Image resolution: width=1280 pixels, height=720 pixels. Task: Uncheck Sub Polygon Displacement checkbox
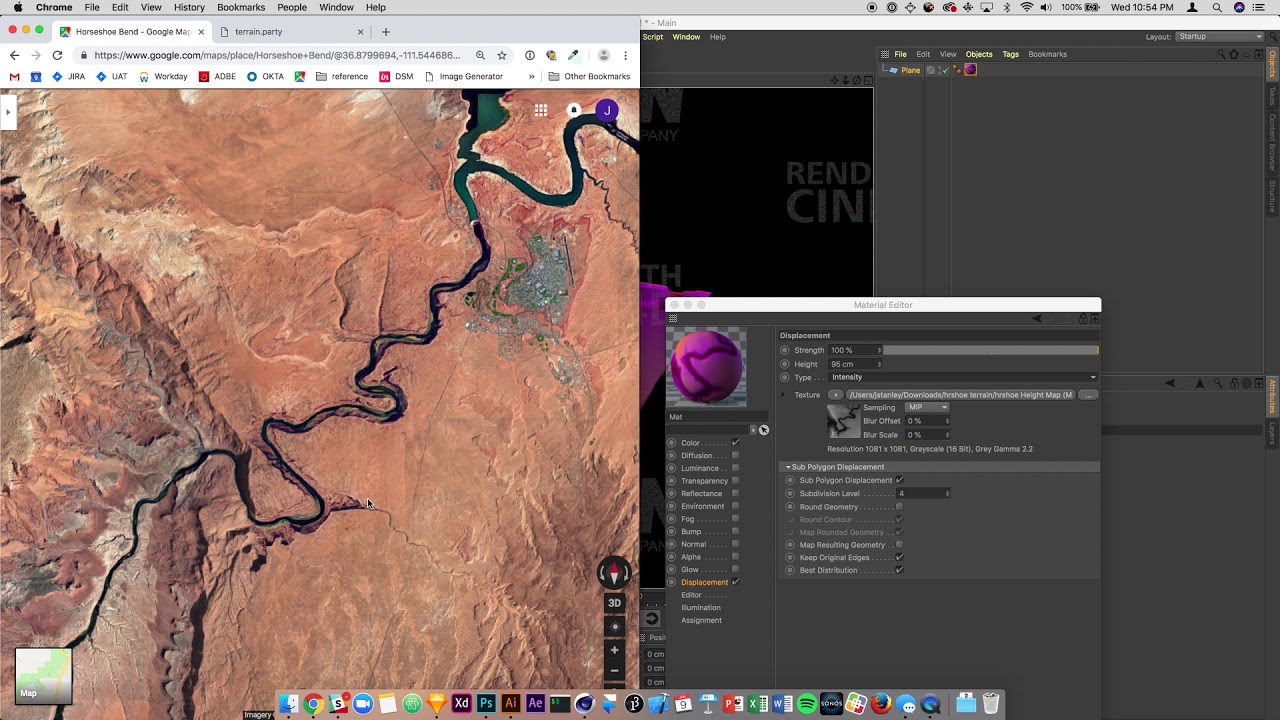[x=899, y=480]
